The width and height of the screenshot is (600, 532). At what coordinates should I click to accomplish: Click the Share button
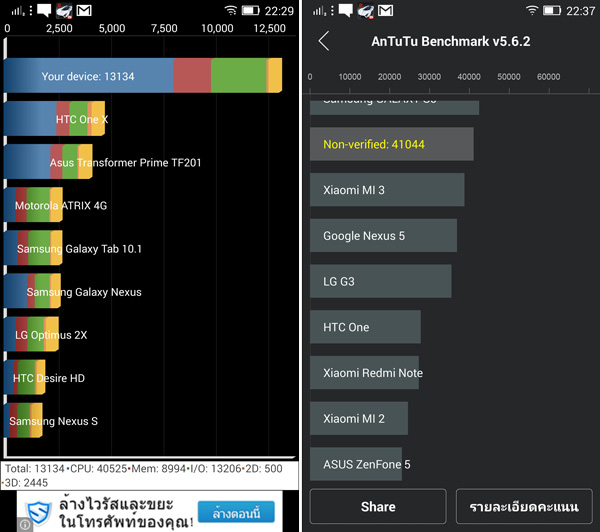click(x=378, y=506)
